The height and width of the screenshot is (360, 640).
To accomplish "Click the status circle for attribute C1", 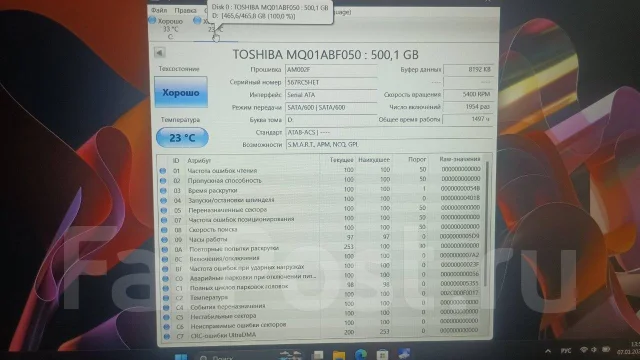I will tap(166, 288).
